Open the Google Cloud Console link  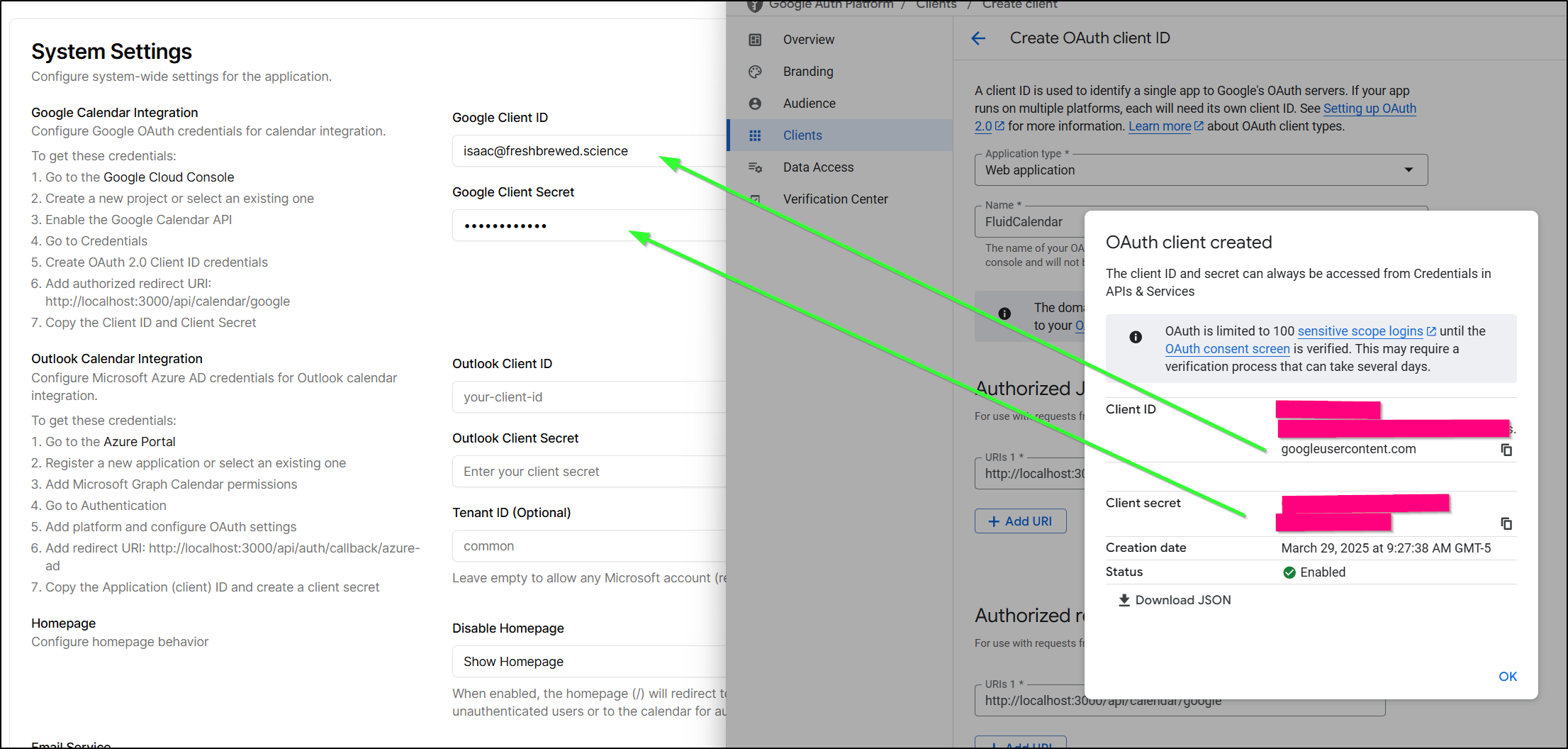click(169, 177)
